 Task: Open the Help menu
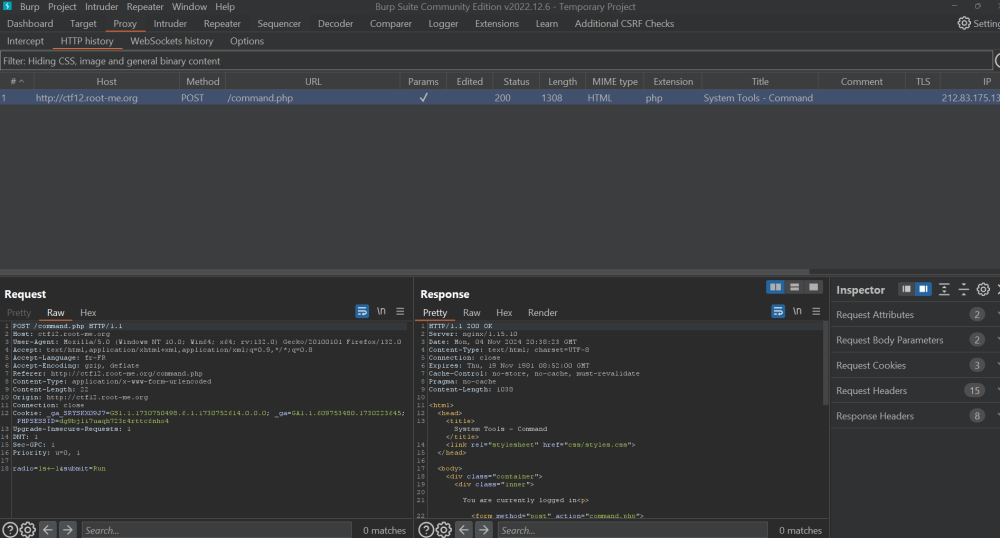(x=224, y=6)
